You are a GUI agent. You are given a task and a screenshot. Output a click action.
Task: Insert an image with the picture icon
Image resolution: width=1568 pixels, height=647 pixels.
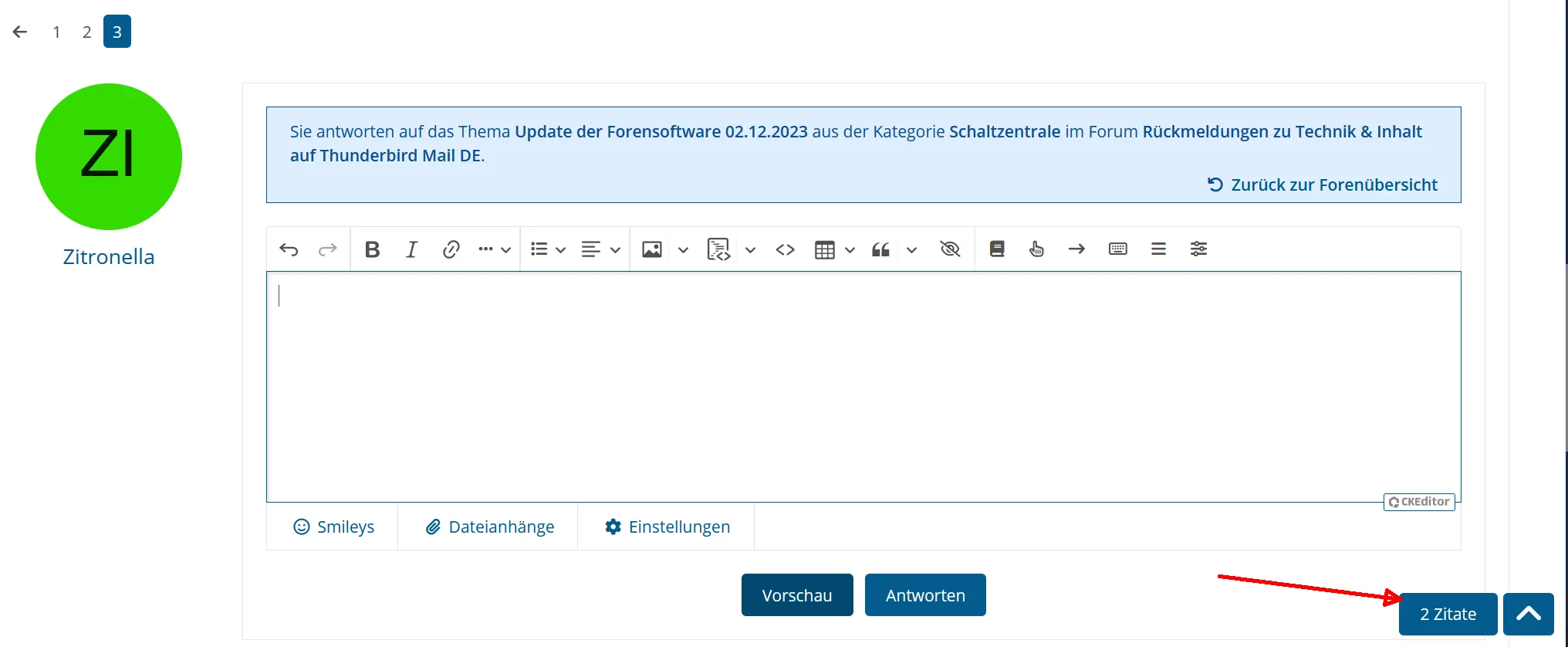pos(652,249)
